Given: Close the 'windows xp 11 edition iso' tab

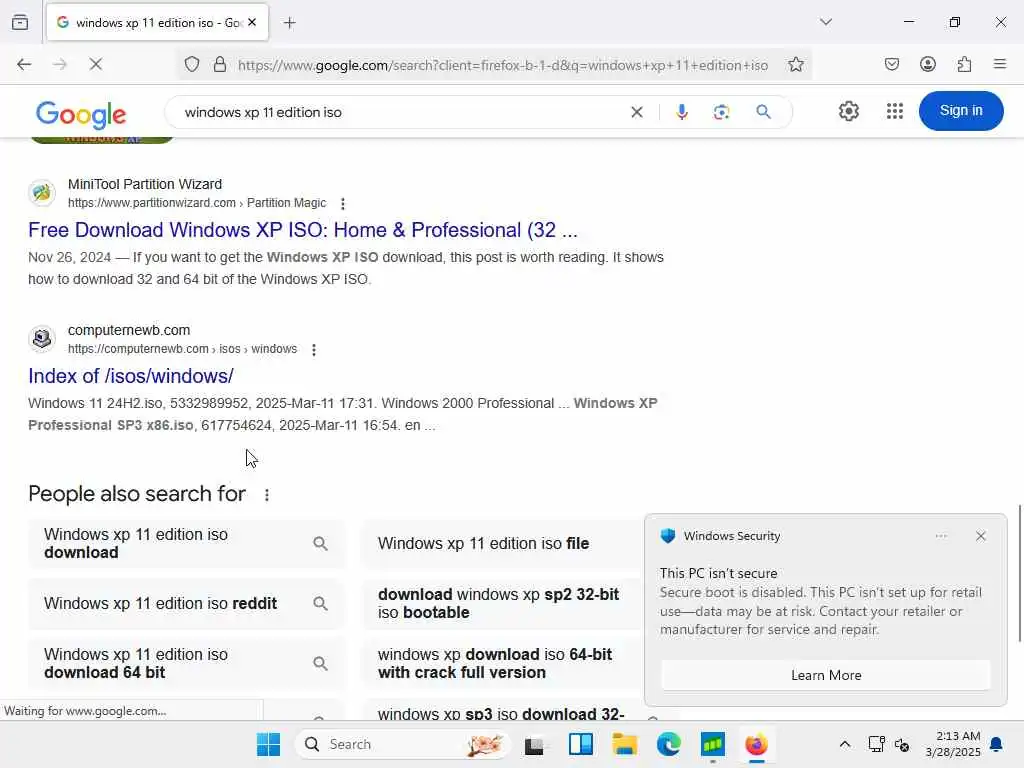Looking at the screenshot, I should click(252, 23).
